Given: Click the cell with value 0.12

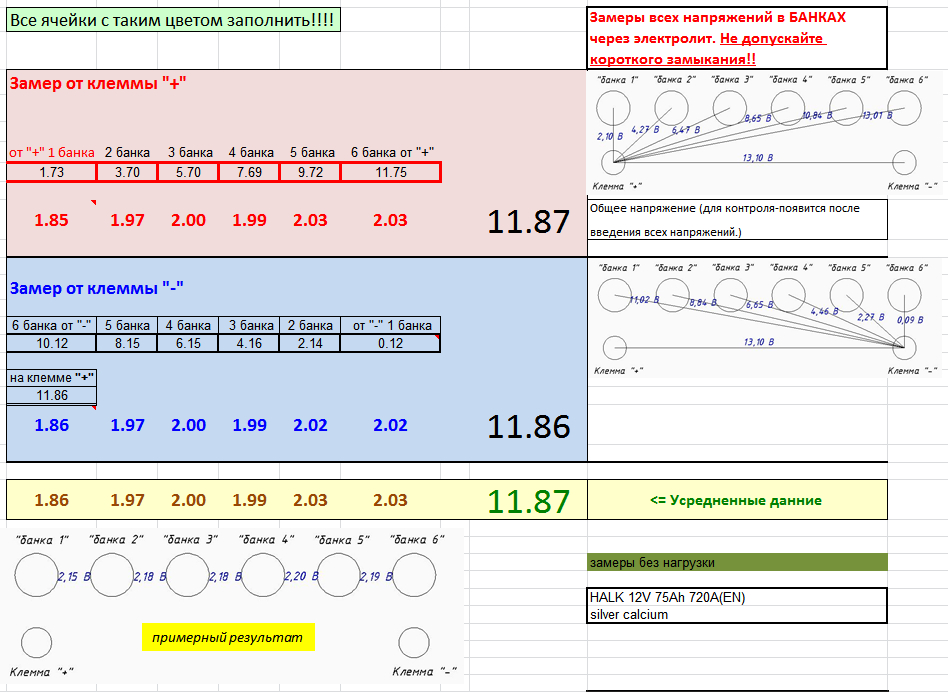Looking at the screenshot, I should 390,343.
